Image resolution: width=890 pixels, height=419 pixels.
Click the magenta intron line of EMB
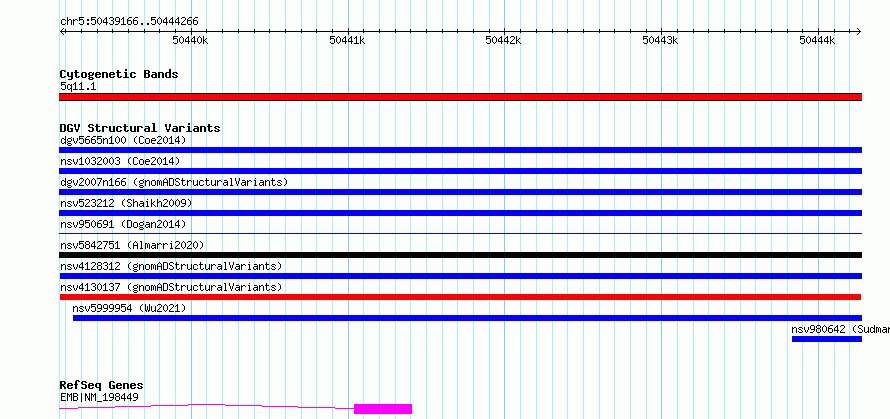pos(207,406)
